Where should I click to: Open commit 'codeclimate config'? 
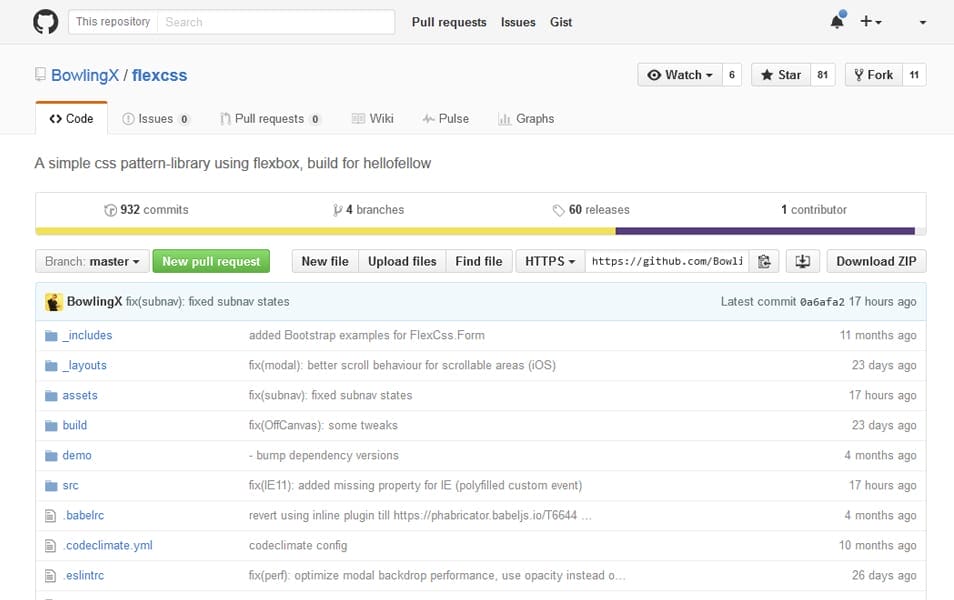click(298, 546)
